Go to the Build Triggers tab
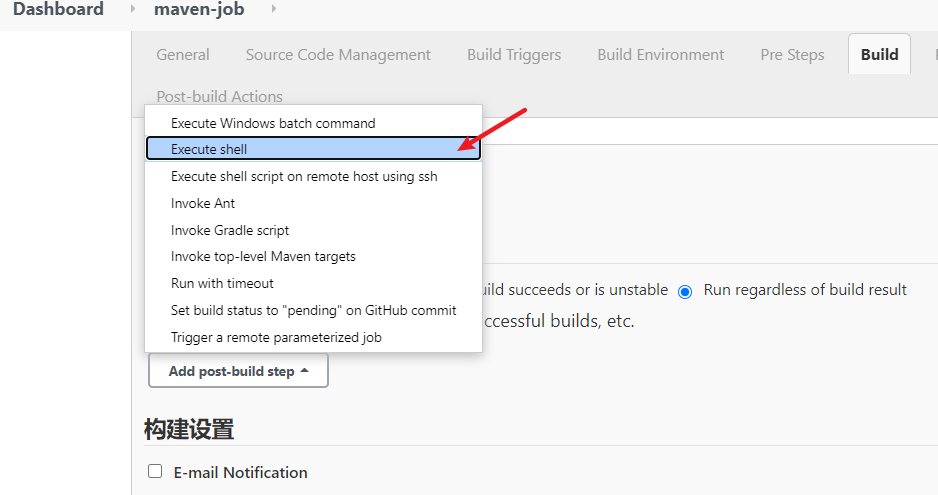The image size is (938, 495). coord(514,54)
